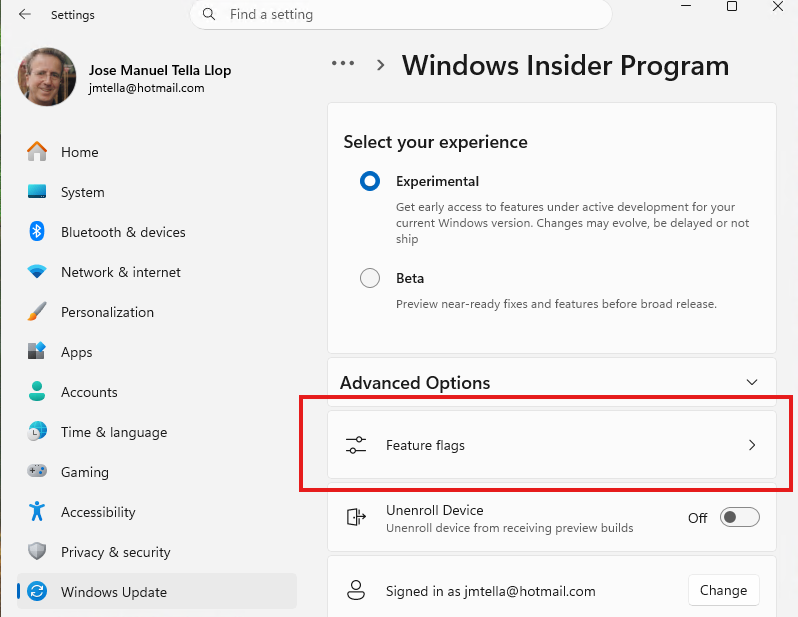Click the back arrow in title bar
Screen dimensions: 798x617
pyautogui.click(x=25, y=15)
